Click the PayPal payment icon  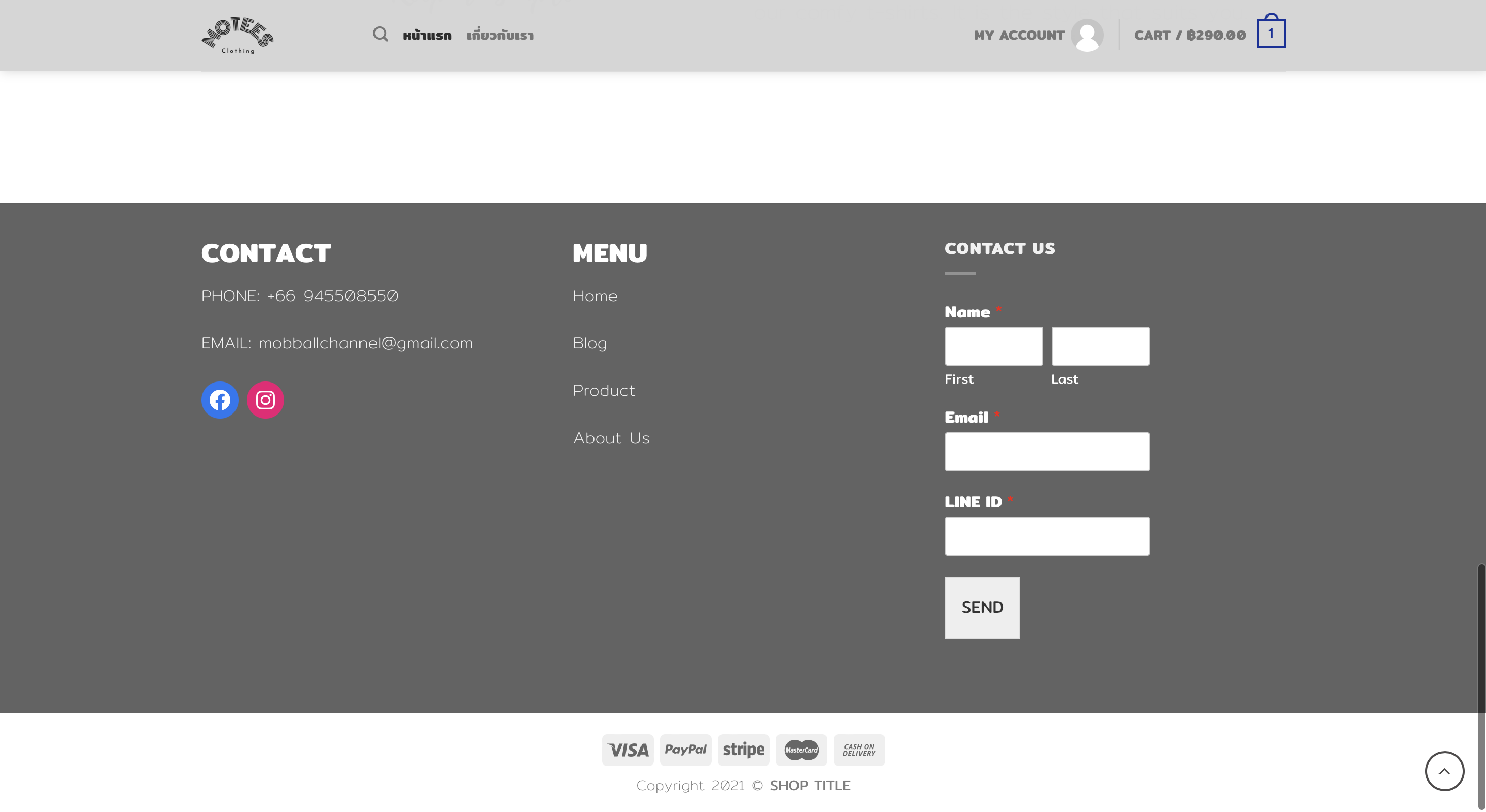point(685,750)
